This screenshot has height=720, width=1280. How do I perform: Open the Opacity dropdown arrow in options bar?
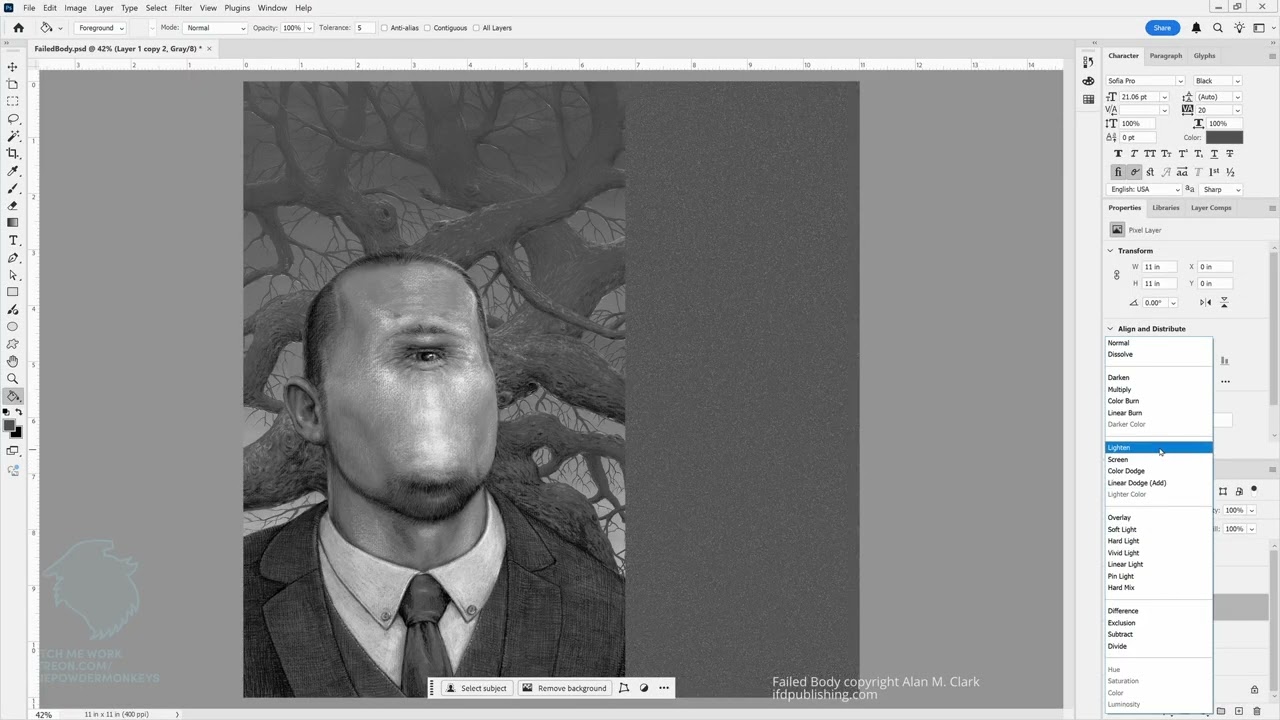(x=309, y=28)
